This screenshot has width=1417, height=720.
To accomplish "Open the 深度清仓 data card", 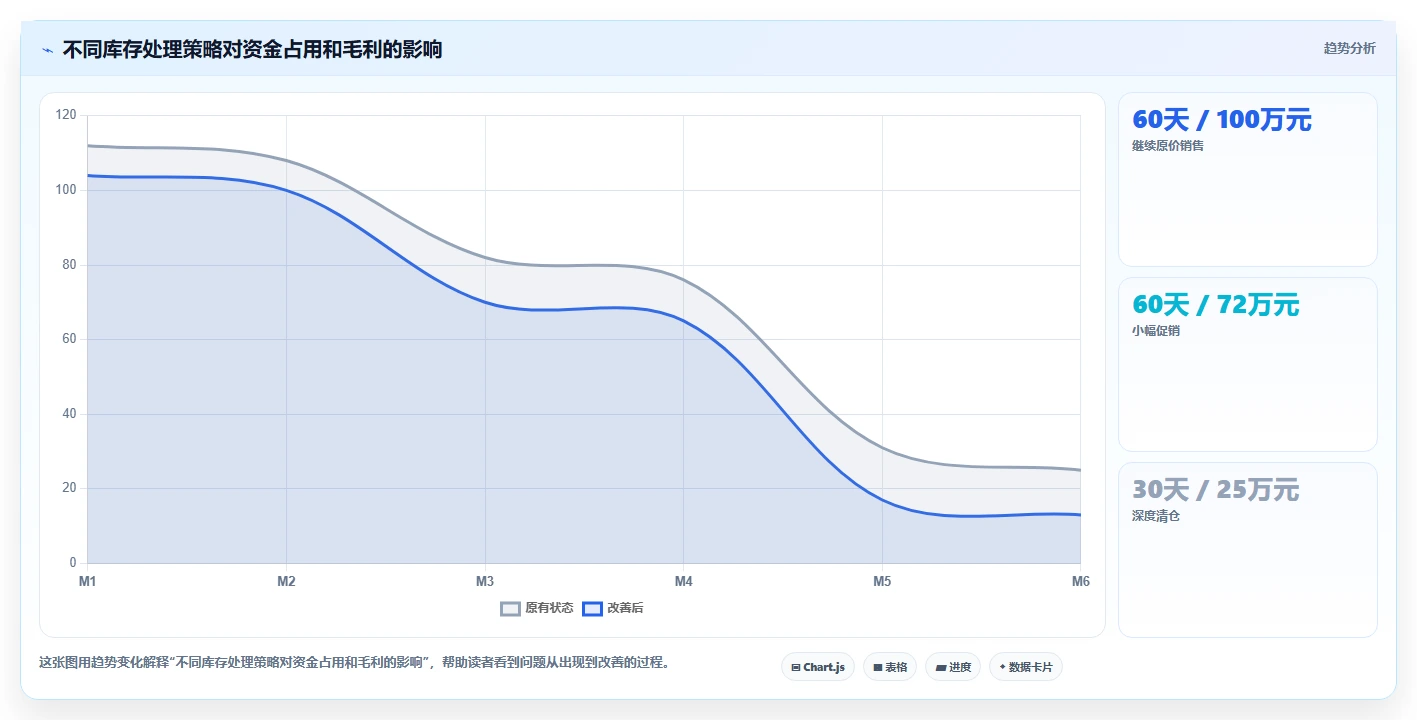I will click(1247, 550).
